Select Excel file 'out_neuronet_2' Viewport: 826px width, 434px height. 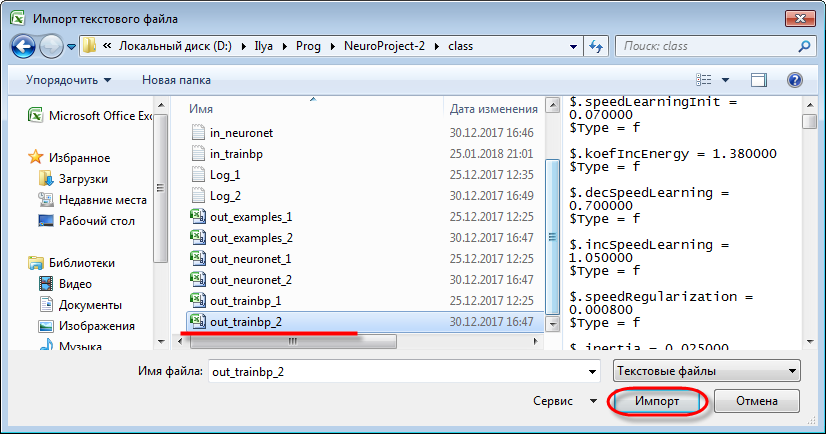(x=240, y=280)
